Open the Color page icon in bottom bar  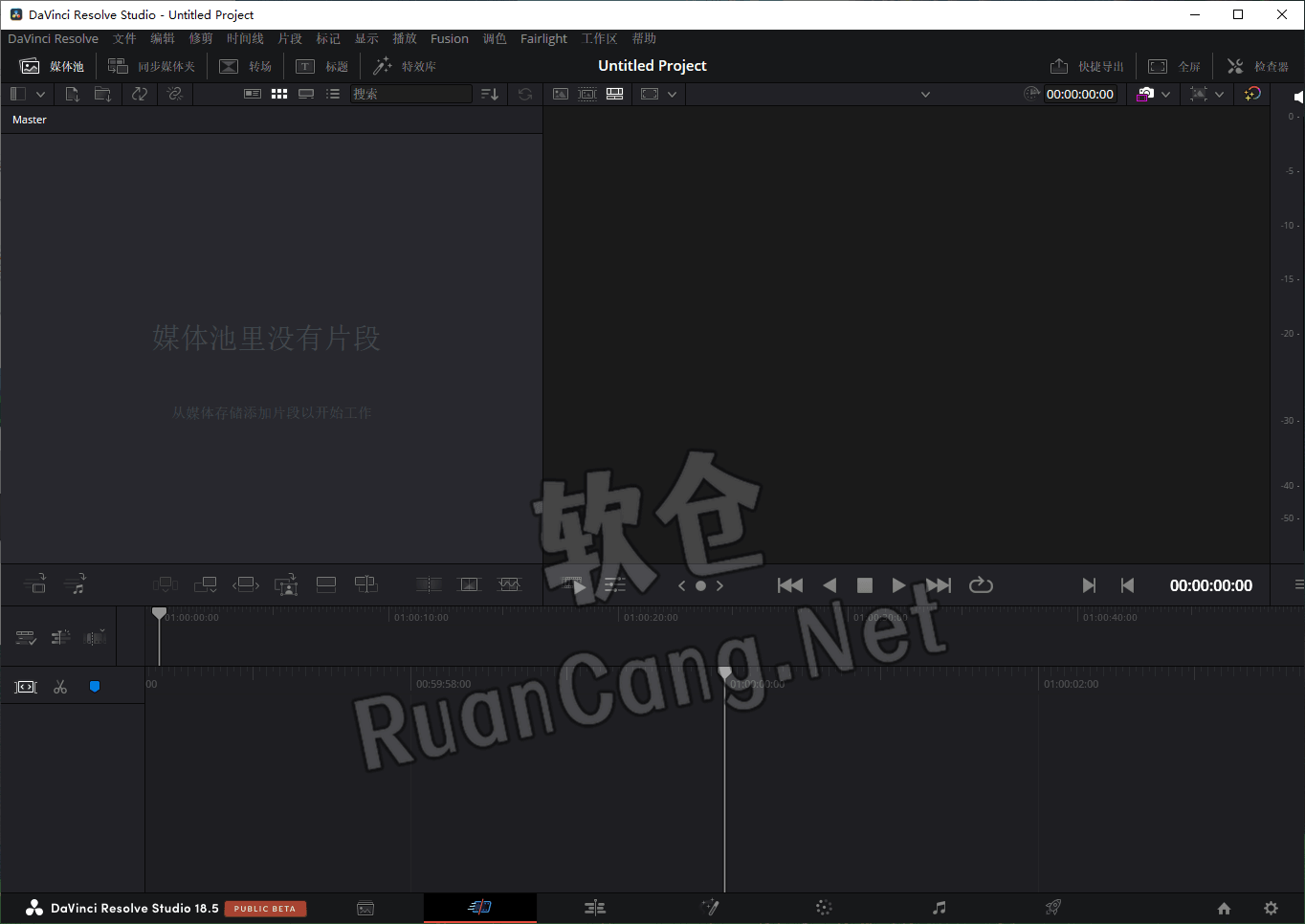pos(824,908)
